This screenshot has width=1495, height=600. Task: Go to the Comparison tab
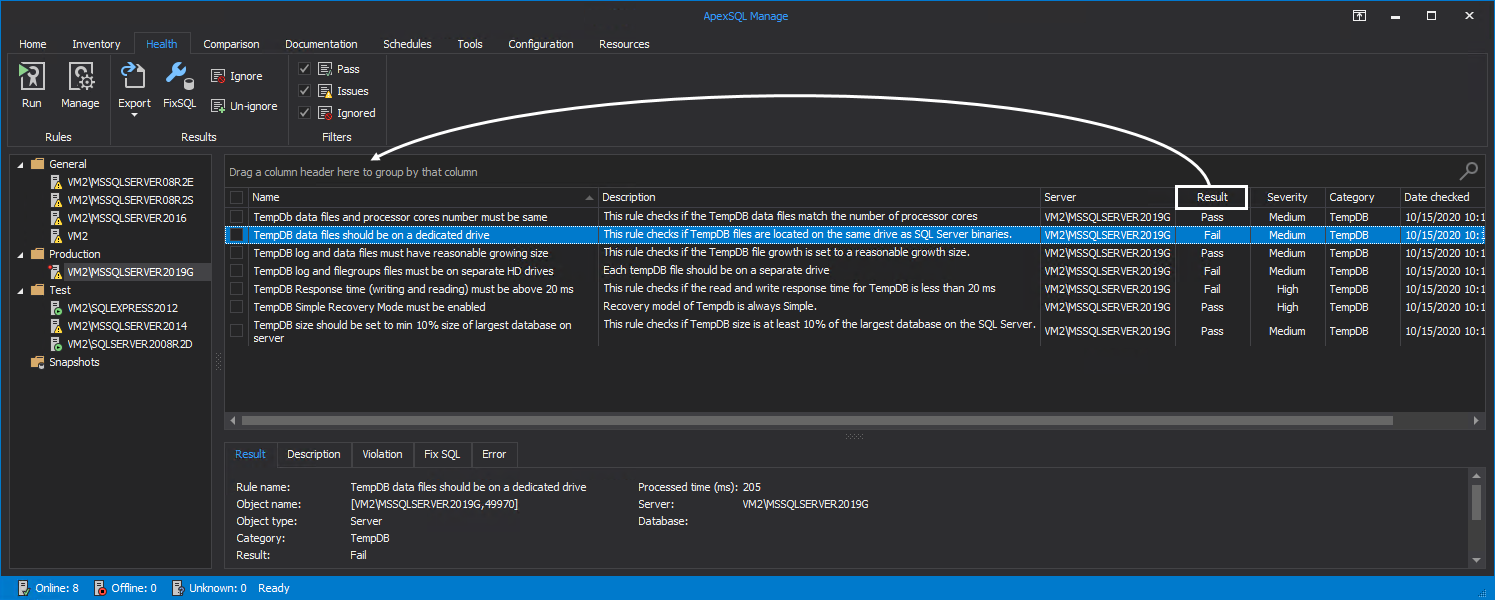[231, 44]
